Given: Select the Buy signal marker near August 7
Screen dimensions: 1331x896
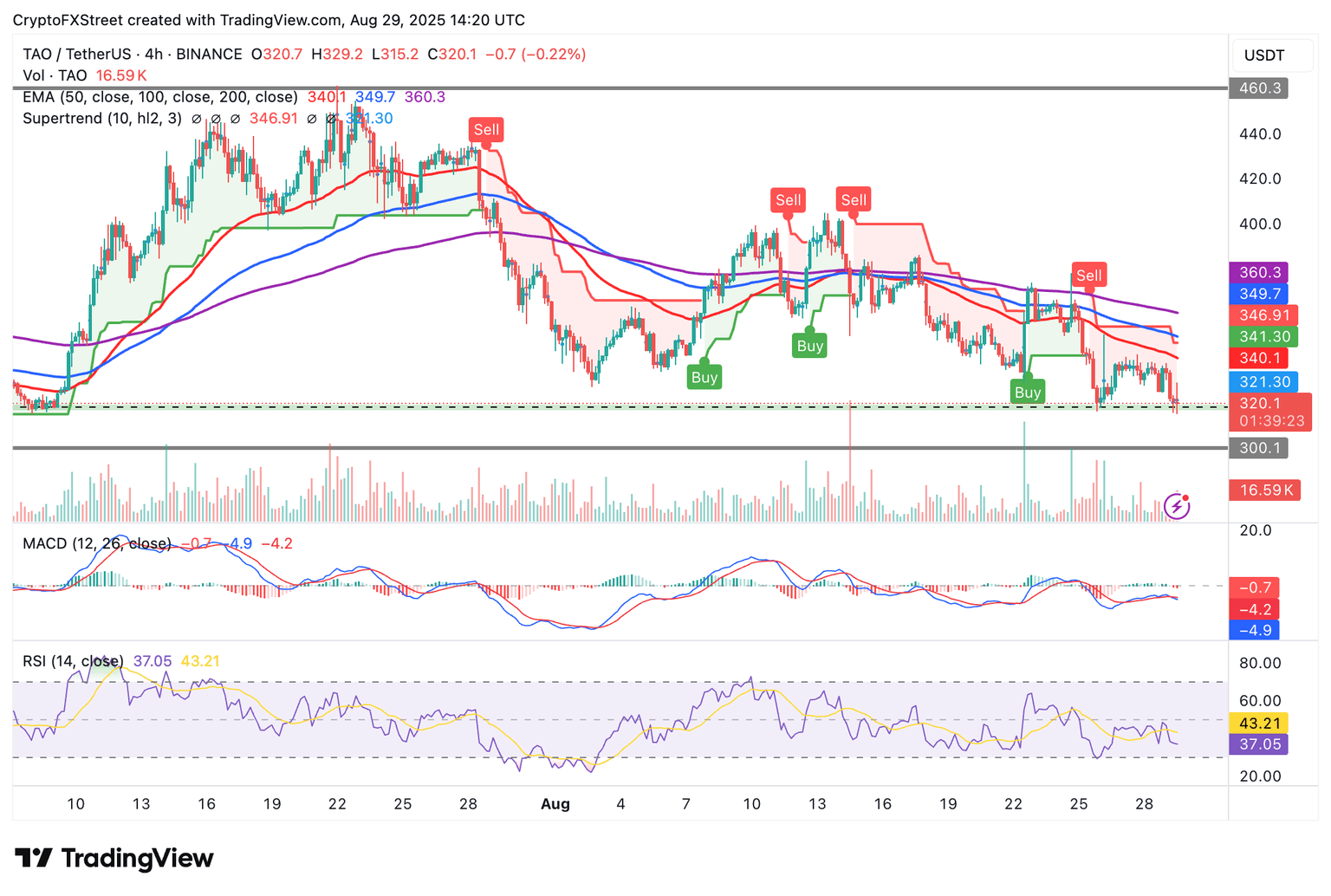Looking at the screenshot, I should [x=704, y=377].
